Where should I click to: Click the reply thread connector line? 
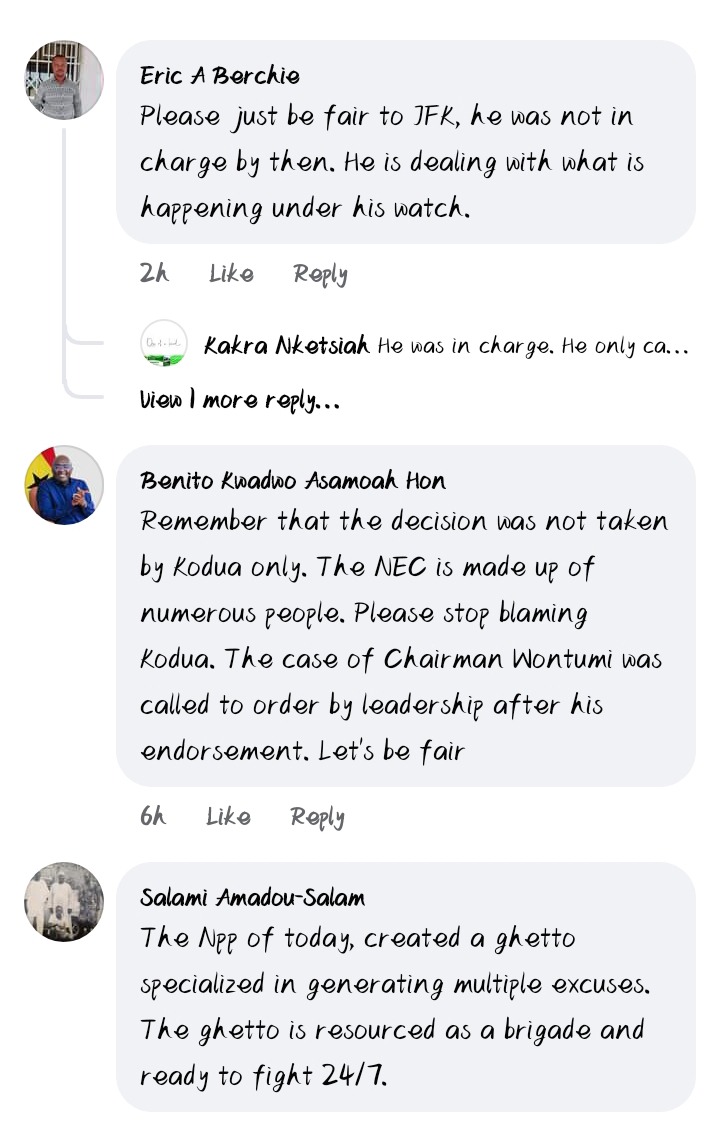coord(64,258)
